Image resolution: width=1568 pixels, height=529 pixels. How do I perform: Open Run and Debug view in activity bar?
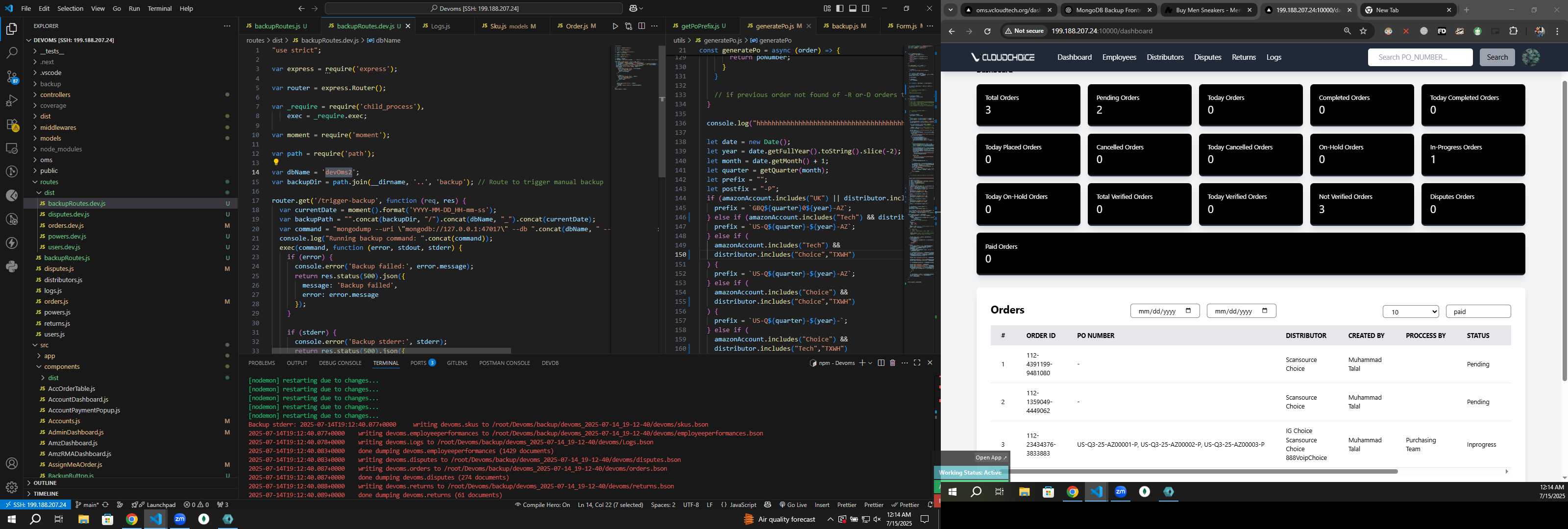(12, 100)
